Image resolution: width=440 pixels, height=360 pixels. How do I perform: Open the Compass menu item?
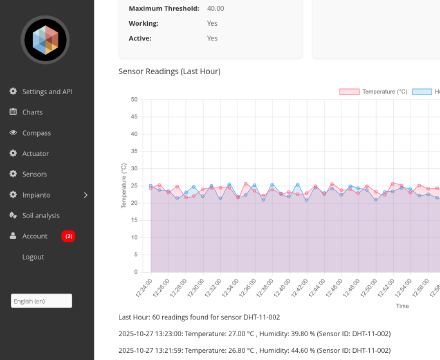36,133
